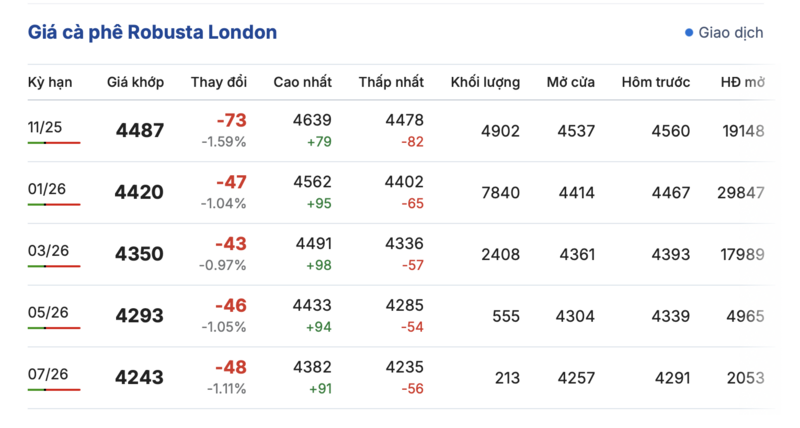Select the 4420 matched price for 01/26

140,193
